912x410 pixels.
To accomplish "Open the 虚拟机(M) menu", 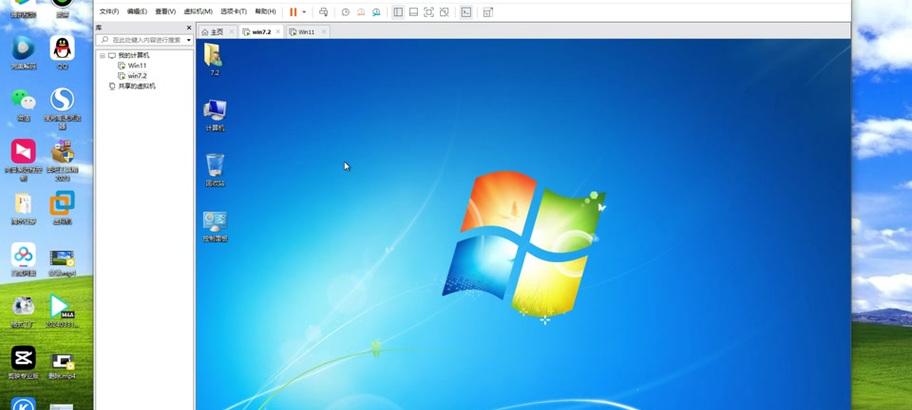I will point(198,12).
